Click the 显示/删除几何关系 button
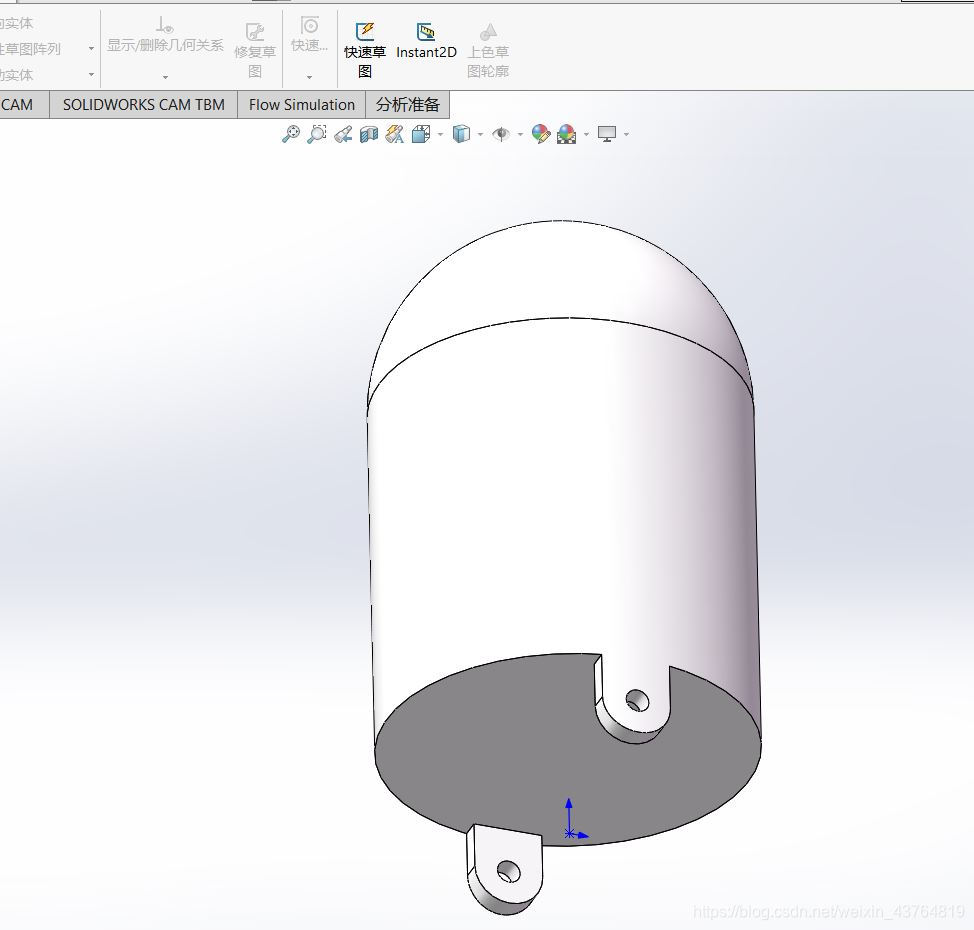Viewport: 974px width, 930px height. coord(165,35)
